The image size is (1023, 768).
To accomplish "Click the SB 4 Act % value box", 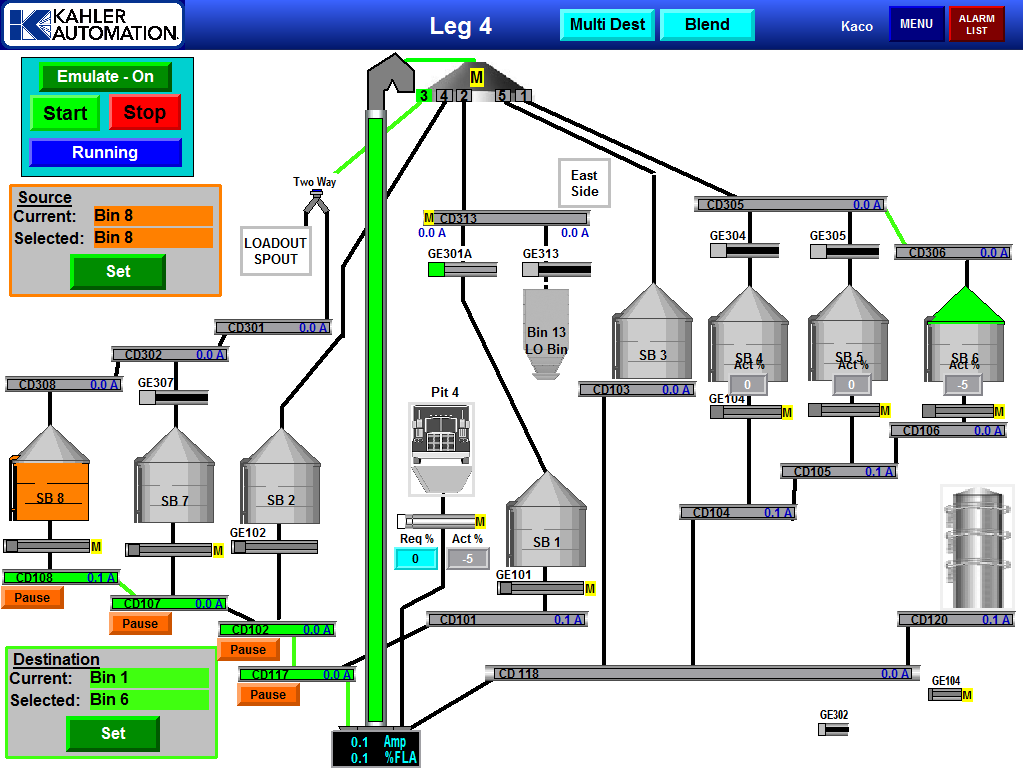I will [x=748, y=384].
